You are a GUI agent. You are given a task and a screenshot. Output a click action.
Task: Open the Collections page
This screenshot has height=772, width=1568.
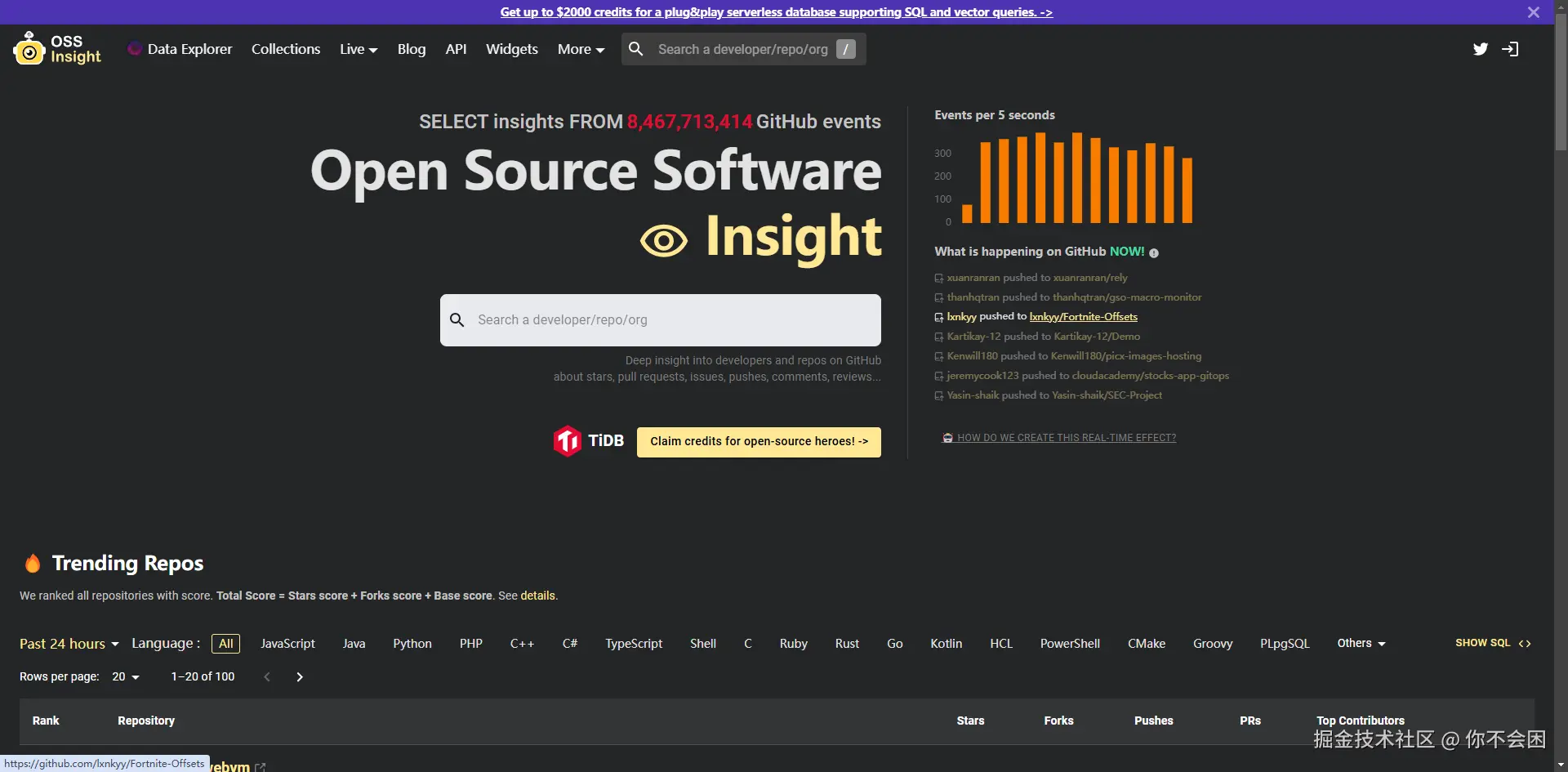(x=286, y=49)
